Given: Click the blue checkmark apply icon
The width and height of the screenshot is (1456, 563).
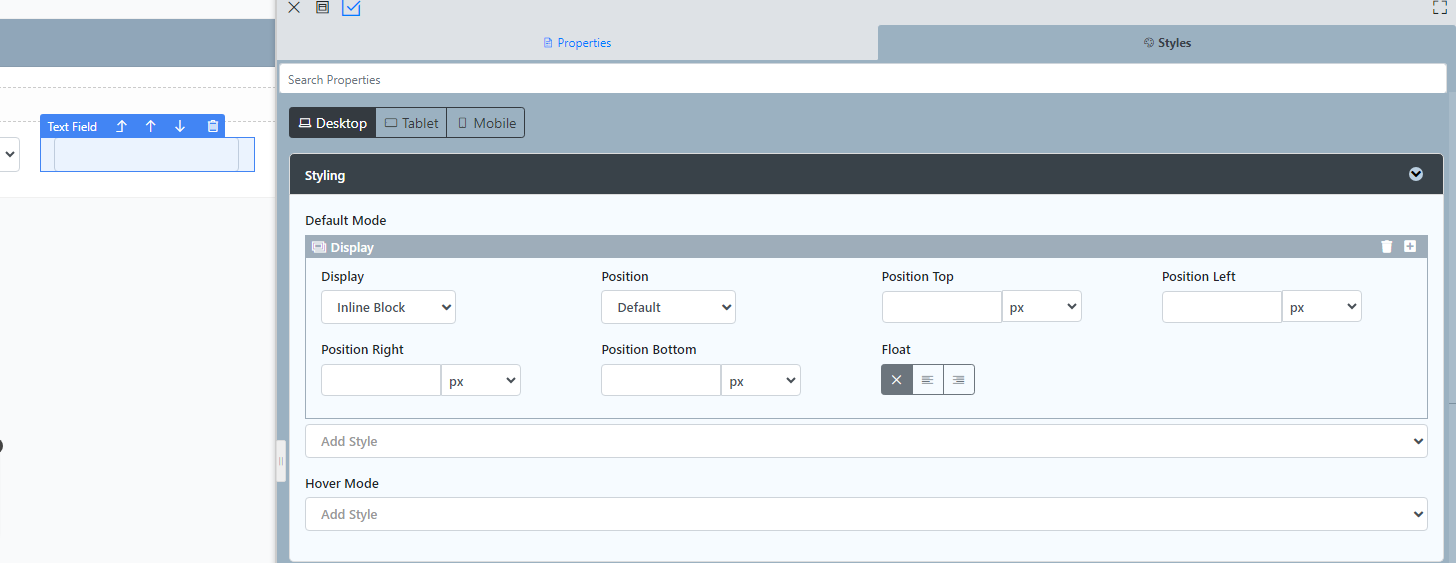Looking at the screenshot, I should 351,8.
